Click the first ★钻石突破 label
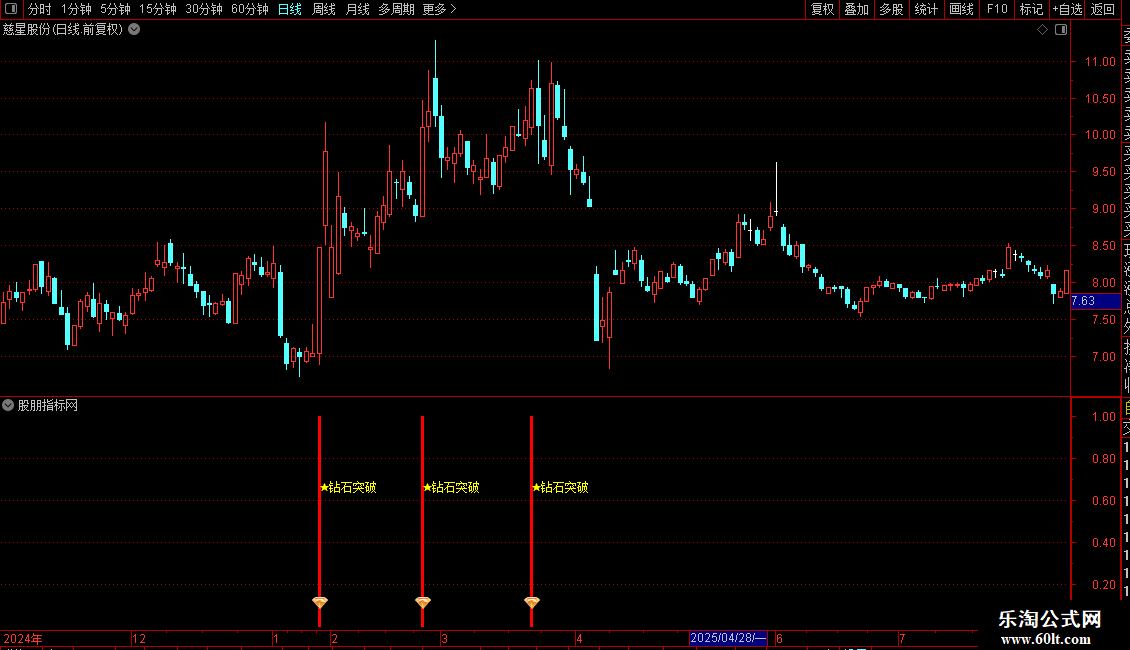1130x650 pixels. click(x=348, y=487)
